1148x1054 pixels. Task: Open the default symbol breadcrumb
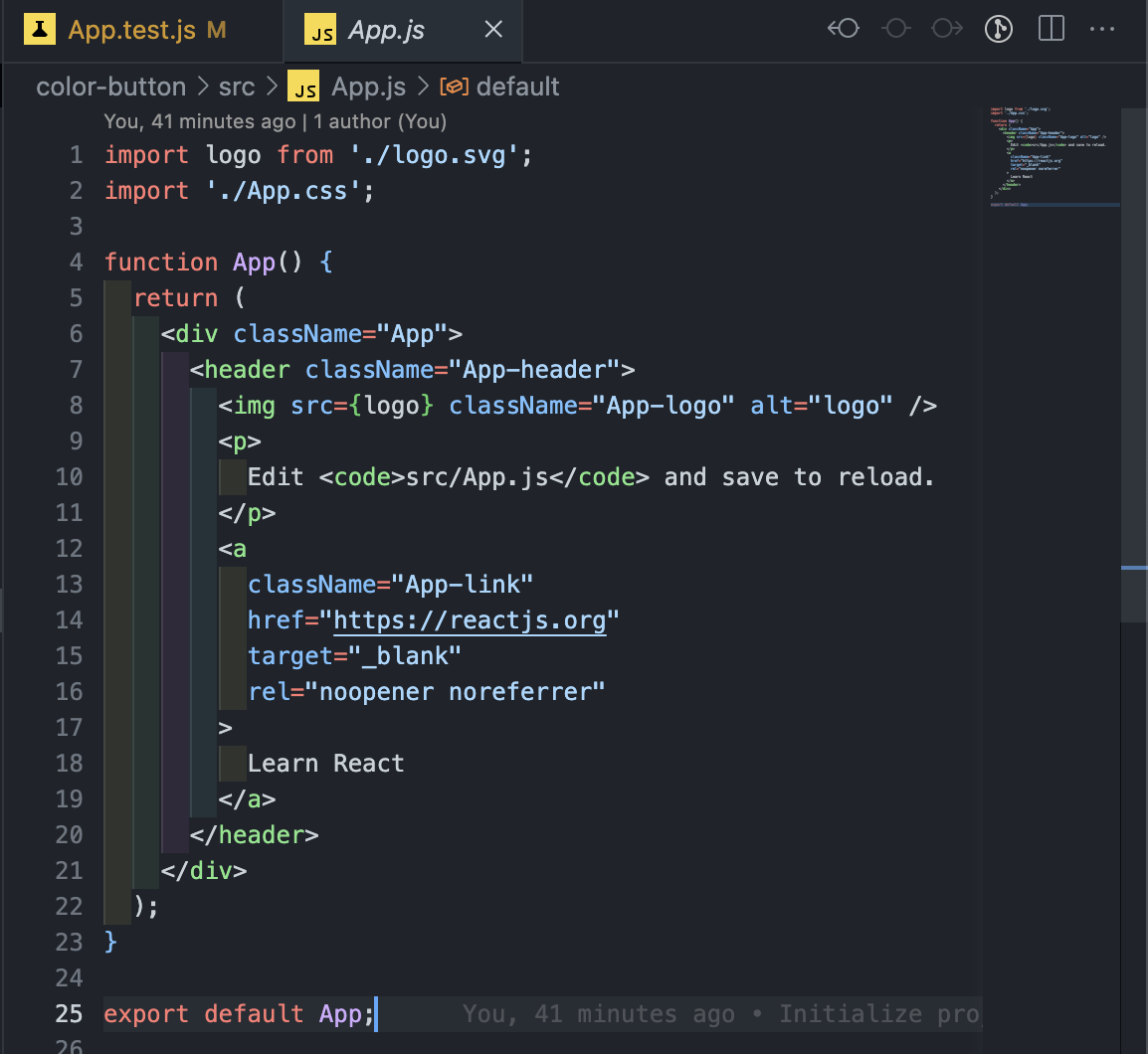tap(517, 87)
